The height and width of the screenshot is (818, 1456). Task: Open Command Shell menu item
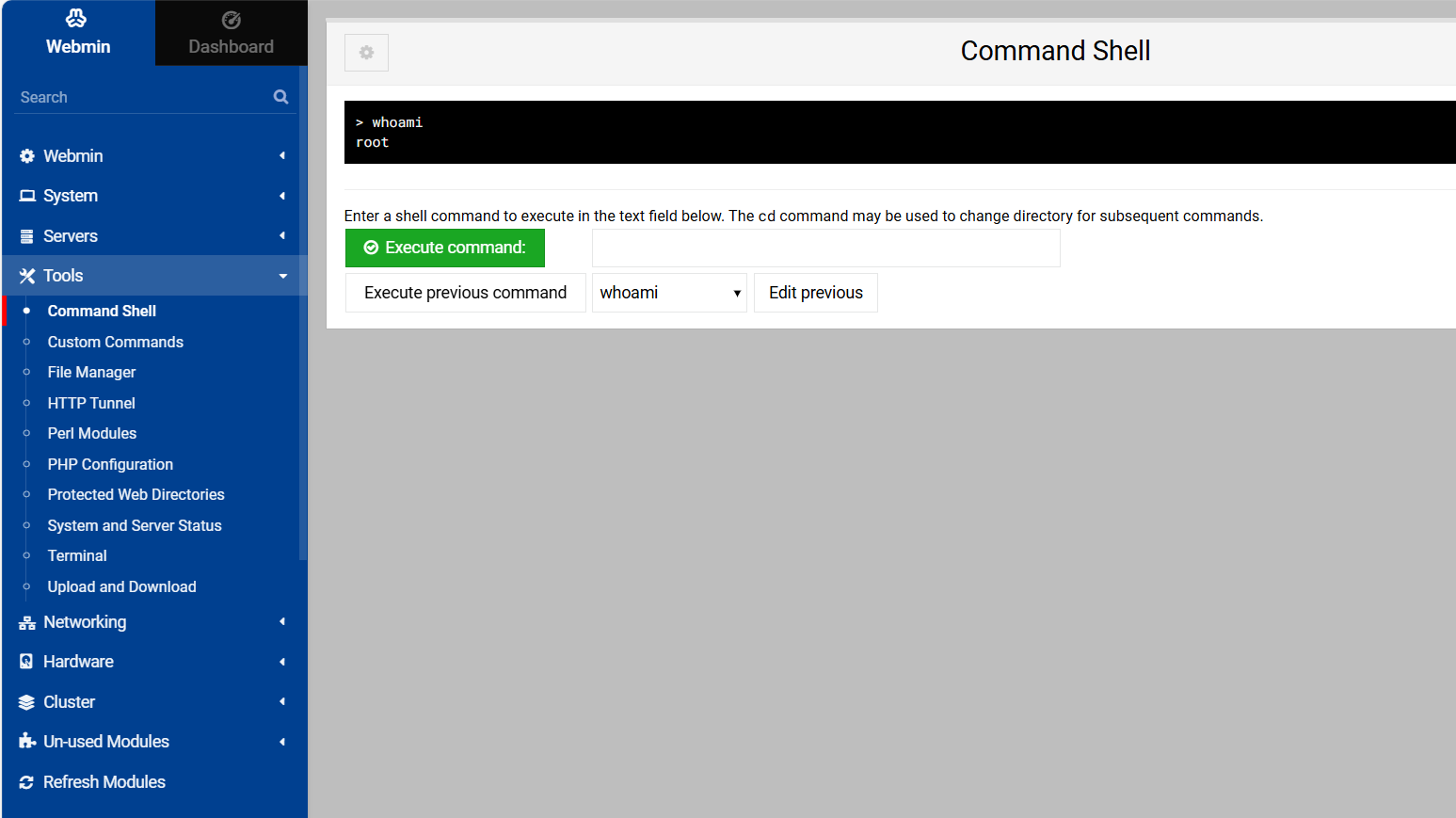pos(102,311)
